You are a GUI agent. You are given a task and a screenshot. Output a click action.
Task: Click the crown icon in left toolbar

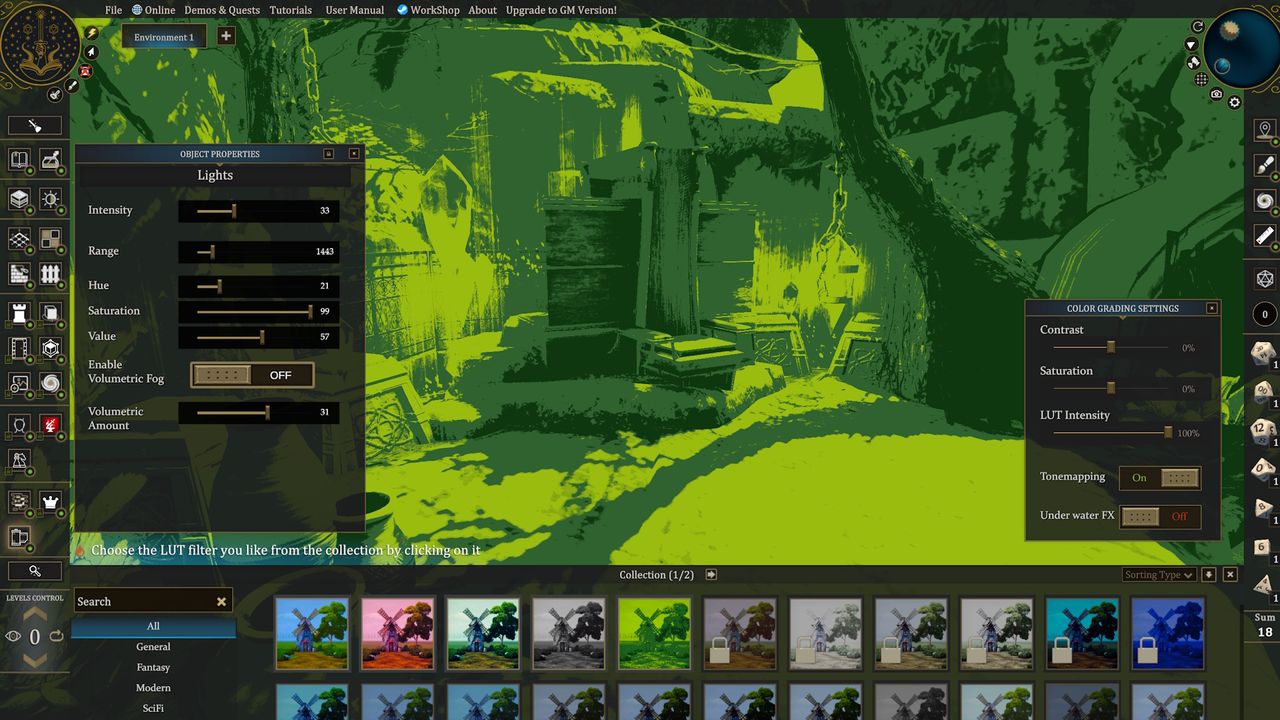pyautogui.click(x=50, y=501)
